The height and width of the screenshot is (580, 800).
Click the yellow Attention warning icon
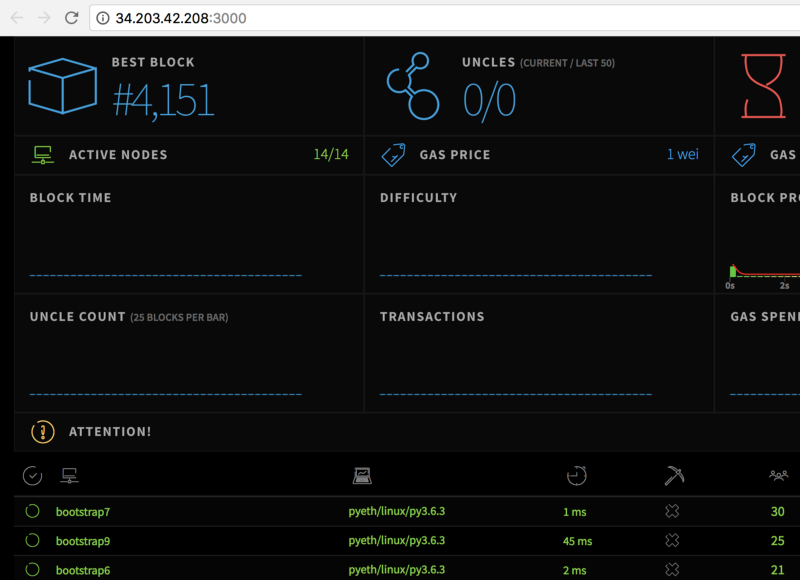tap(43, 432)
